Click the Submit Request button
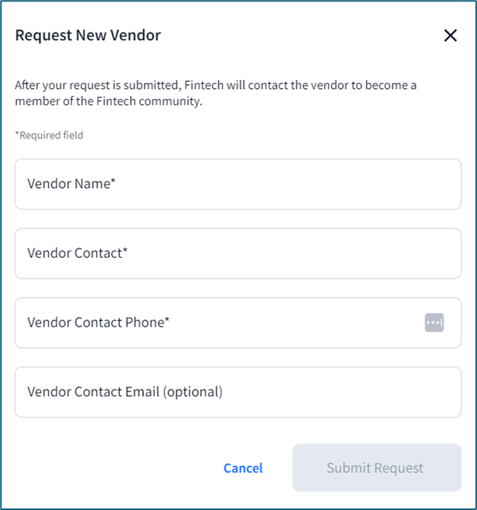 pos(377,468)
